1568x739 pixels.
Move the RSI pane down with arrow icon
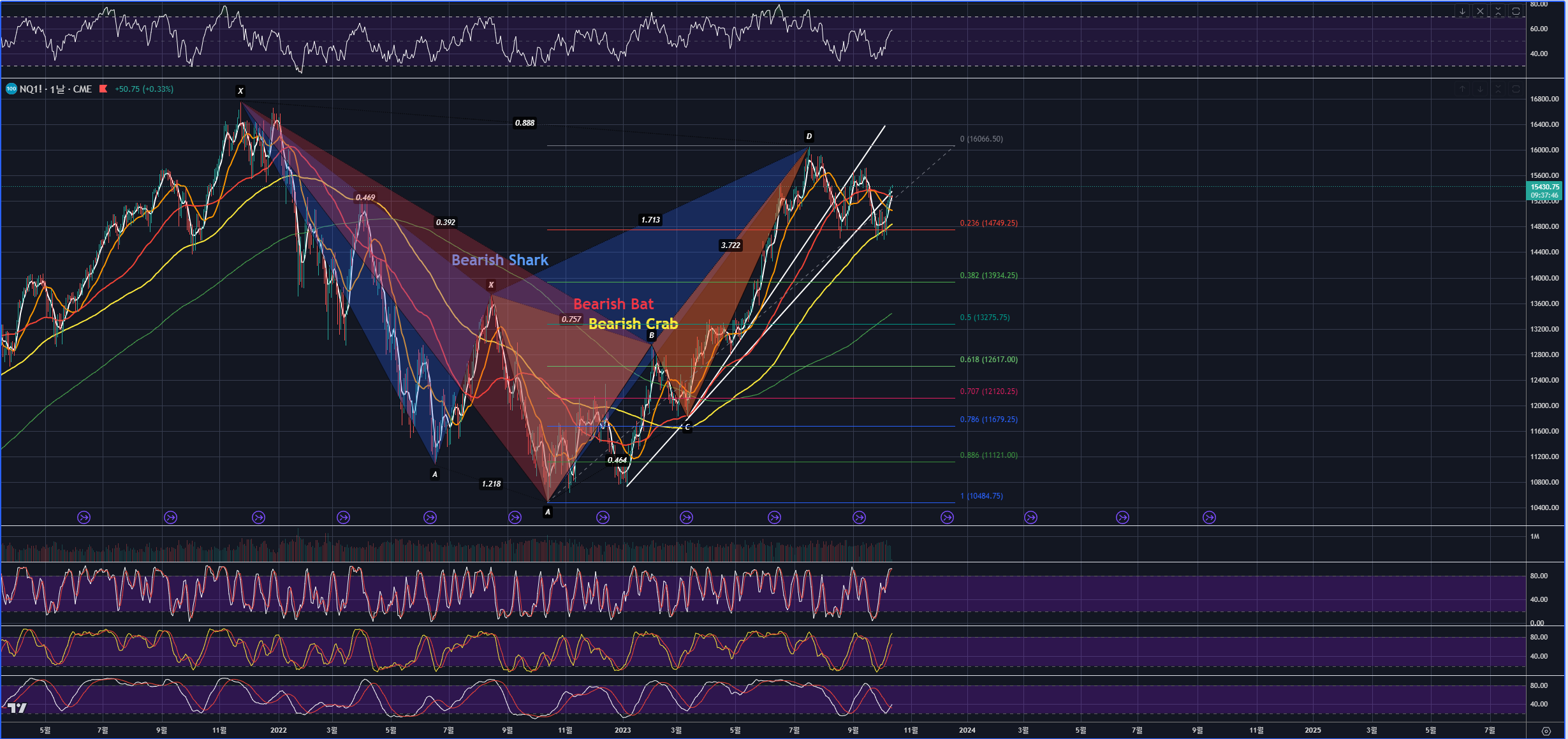1462,11
